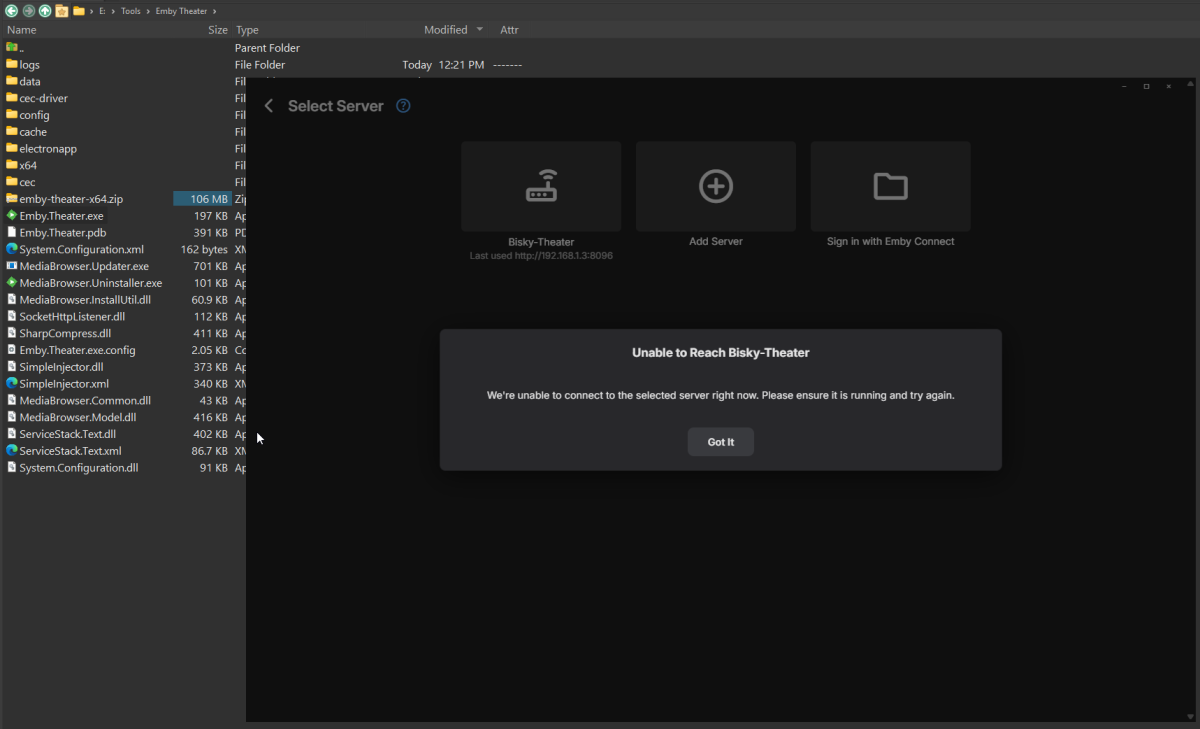
Task: Expand the Modified column sort dropdown
Action: (480, 30)
